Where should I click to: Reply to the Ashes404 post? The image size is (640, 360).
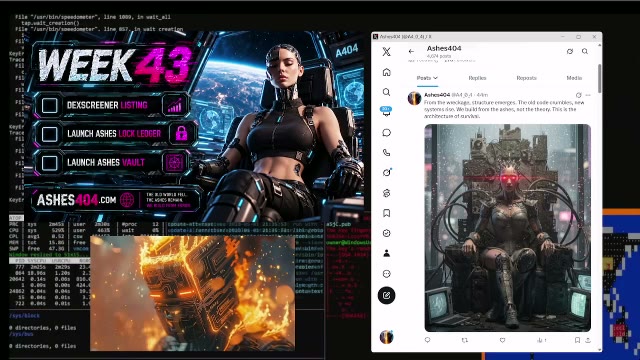click(x=427, y=340)
